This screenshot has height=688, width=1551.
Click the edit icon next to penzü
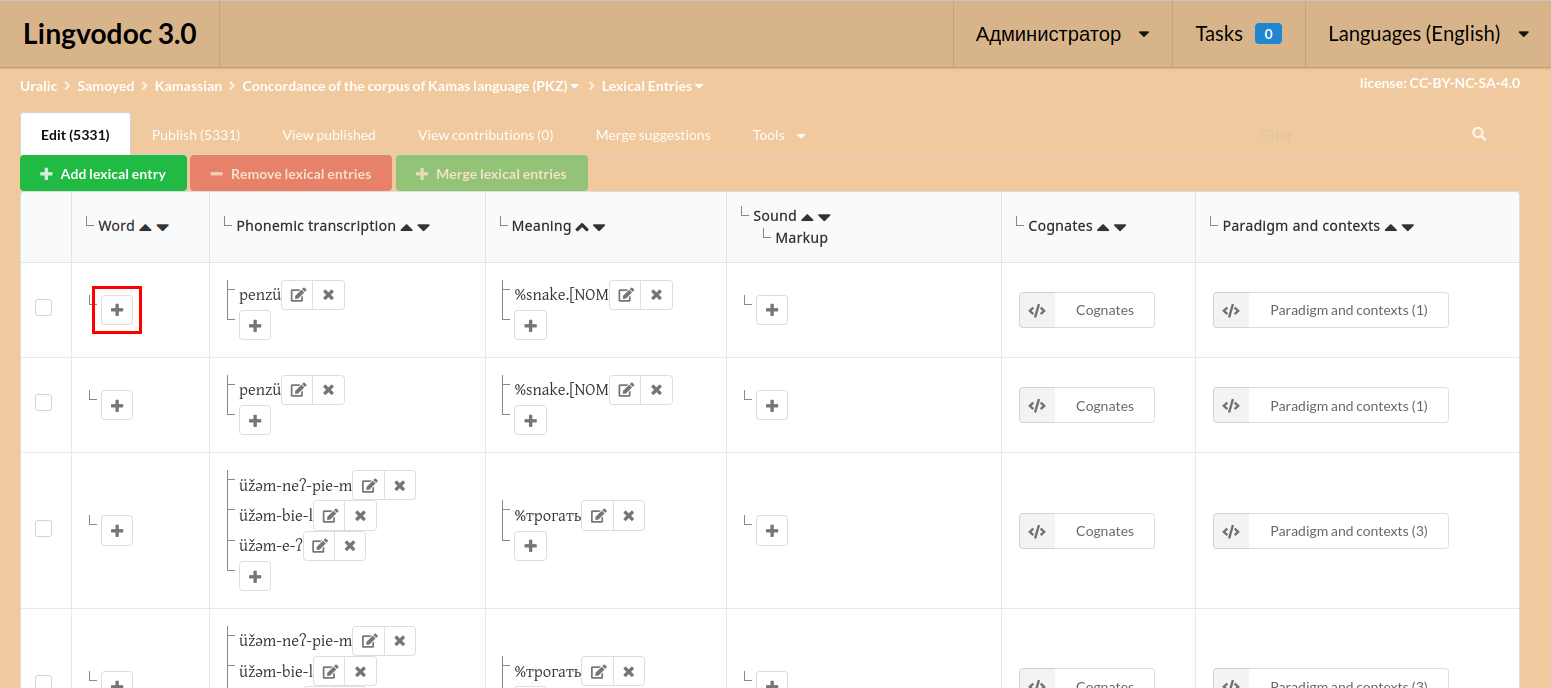click(297, 294)
